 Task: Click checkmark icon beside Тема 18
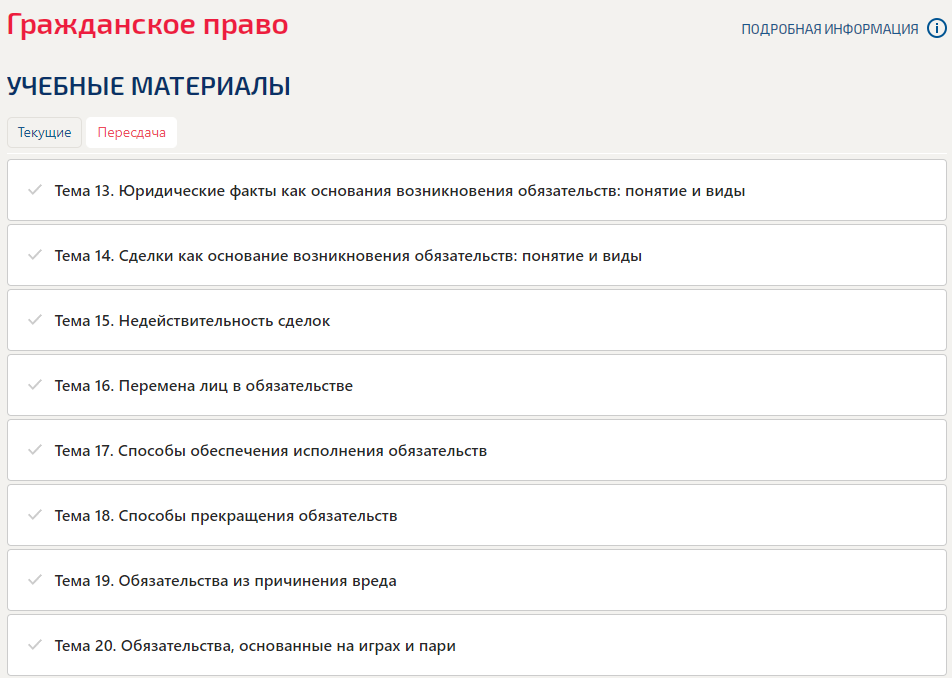point(35,515)
